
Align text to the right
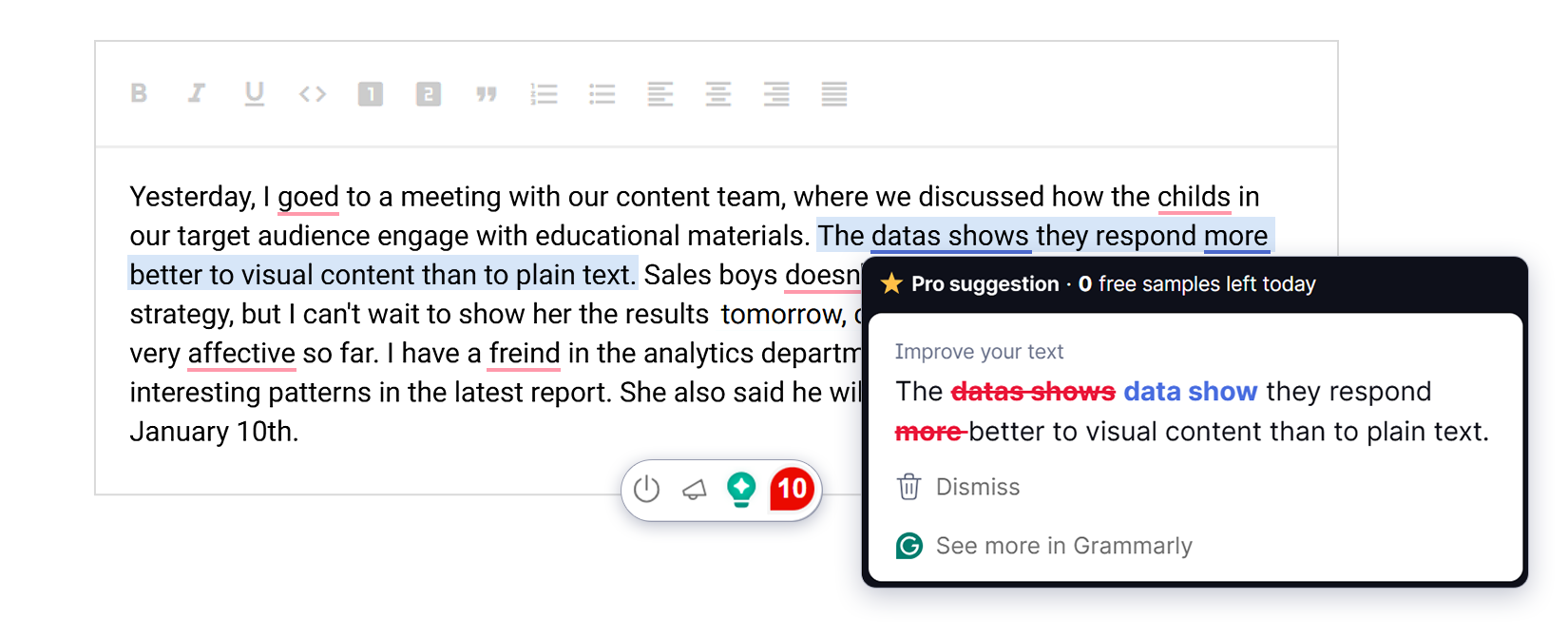click(x=776, y=93)
